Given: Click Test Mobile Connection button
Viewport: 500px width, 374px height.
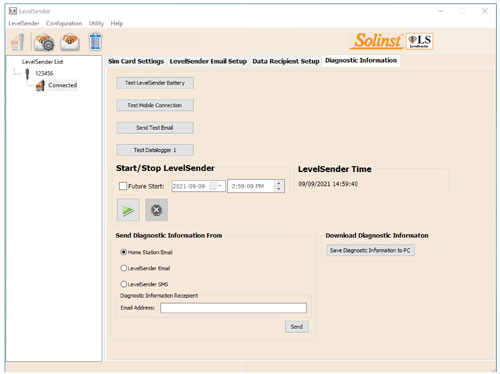Looking at the screenshot, I should coord(155,105).
